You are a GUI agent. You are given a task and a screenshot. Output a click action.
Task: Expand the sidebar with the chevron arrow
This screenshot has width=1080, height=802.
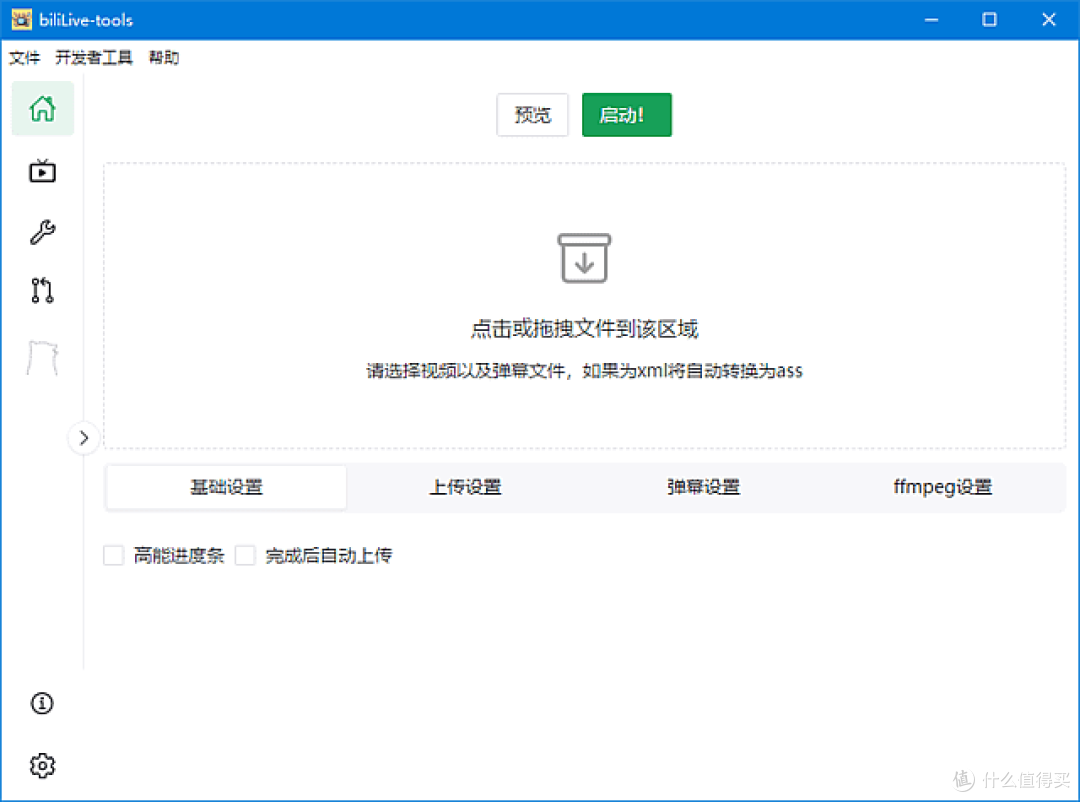(84, 438)
